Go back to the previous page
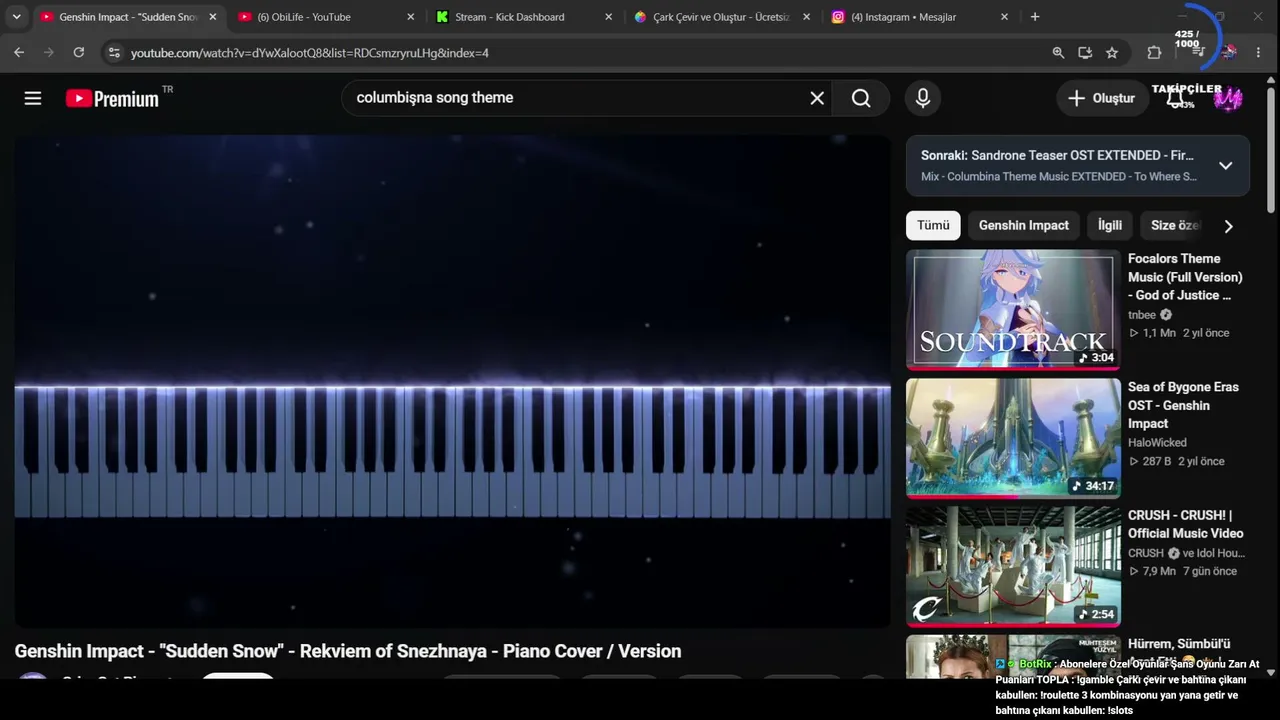1280x720 pixels. click(19, 53)
